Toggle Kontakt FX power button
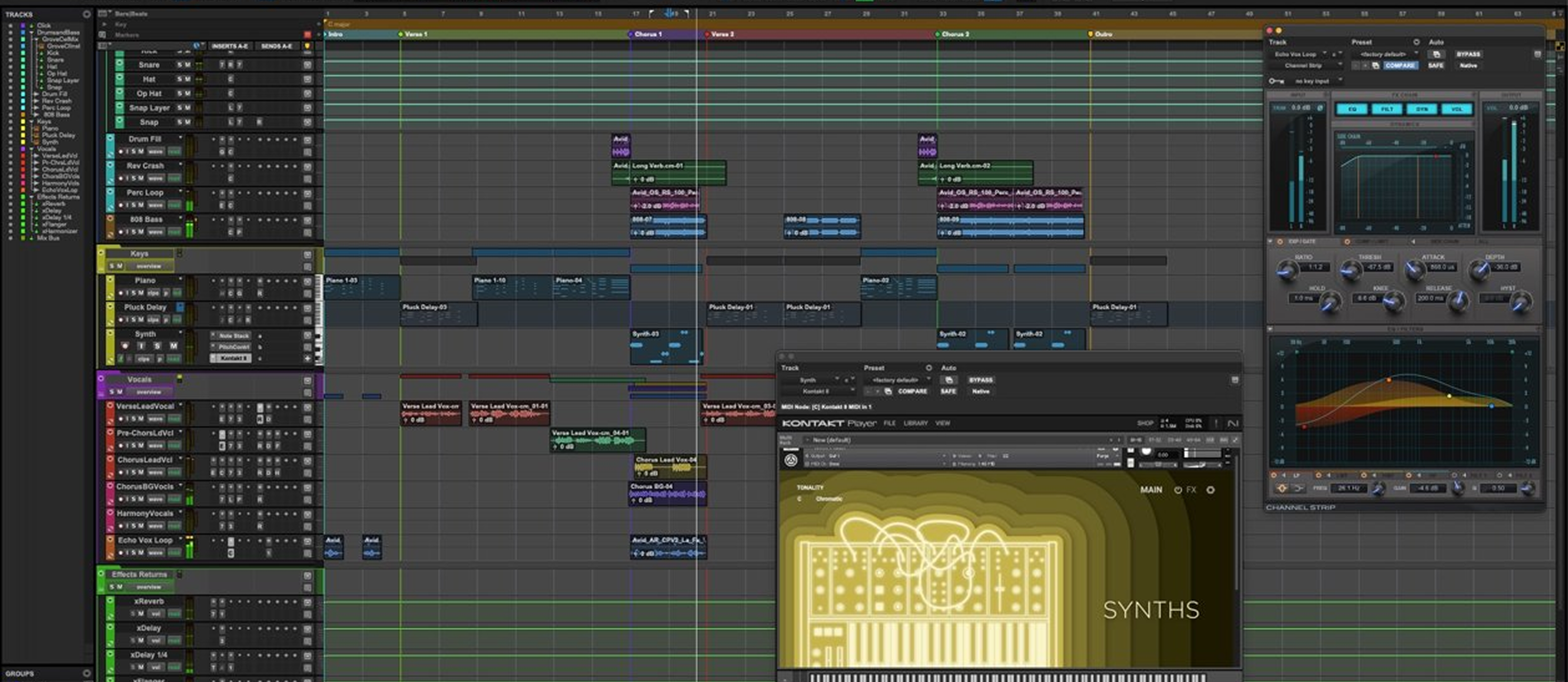The image size is (1568, 682). (x=1178, y=490)
